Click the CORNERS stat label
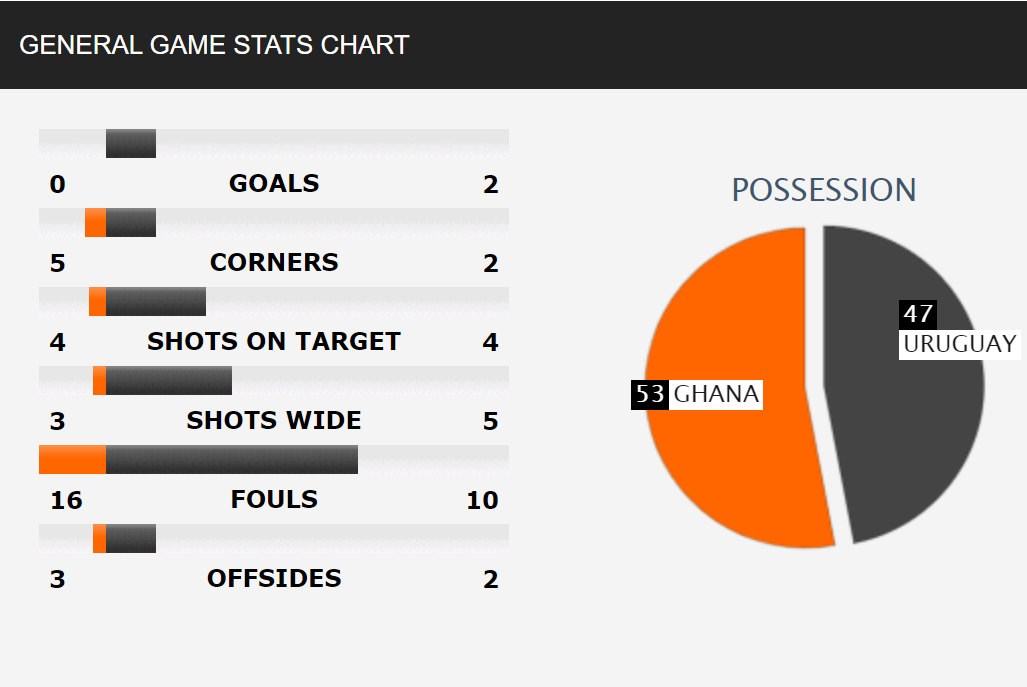Image resolution: width=1027 pixels, height=687 pixels. [274, 263]
